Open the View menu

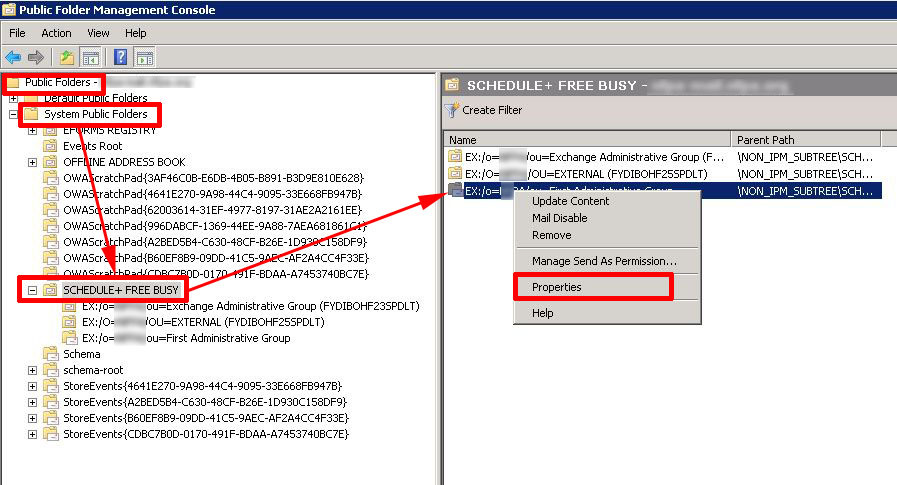(98, 33)
